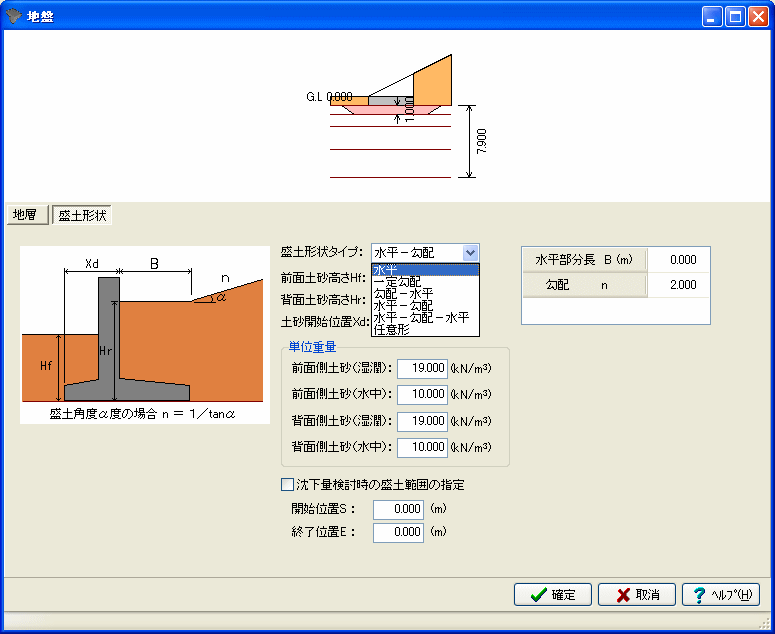Click the red X icon on 取消
The image size is (775, 634).
(624, 595)
